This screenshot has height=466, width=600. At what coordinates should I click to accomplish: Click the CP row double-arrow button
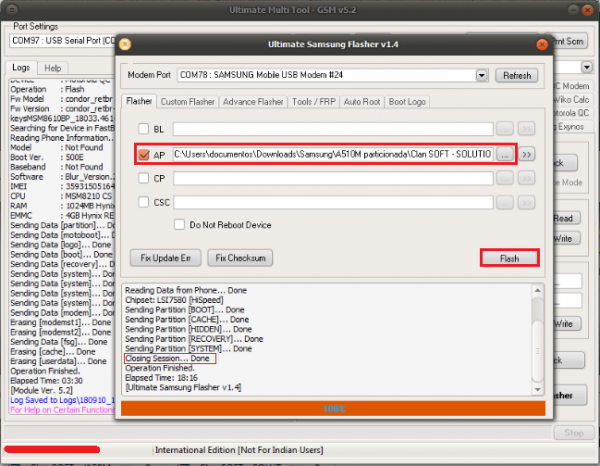527,178
